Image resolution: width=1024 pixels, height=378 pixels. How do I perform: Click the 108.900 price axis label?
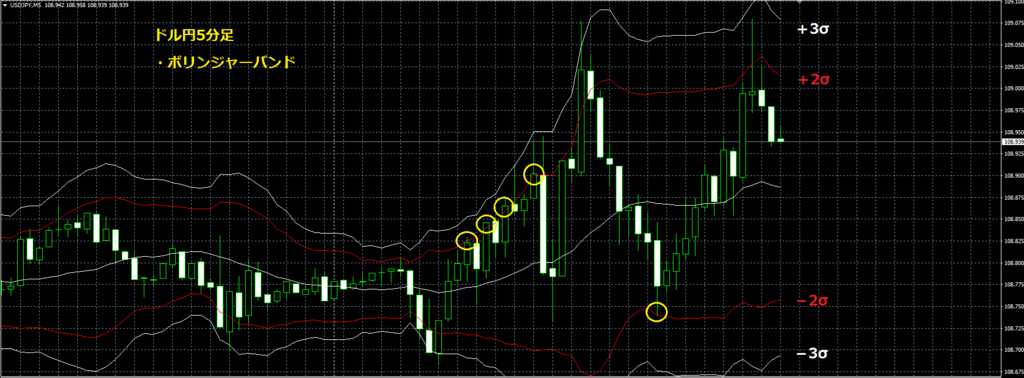(1014, 175)
